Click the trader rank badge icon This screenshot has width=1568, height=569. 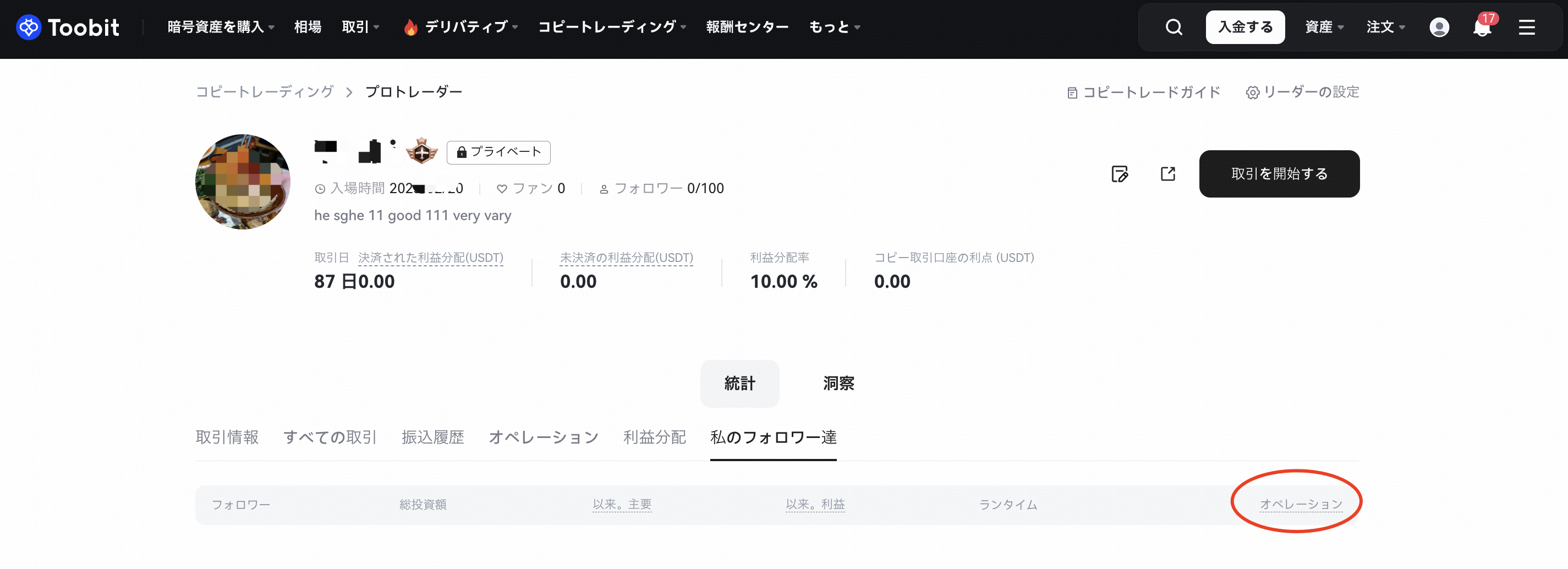click(x=422, y=151)
